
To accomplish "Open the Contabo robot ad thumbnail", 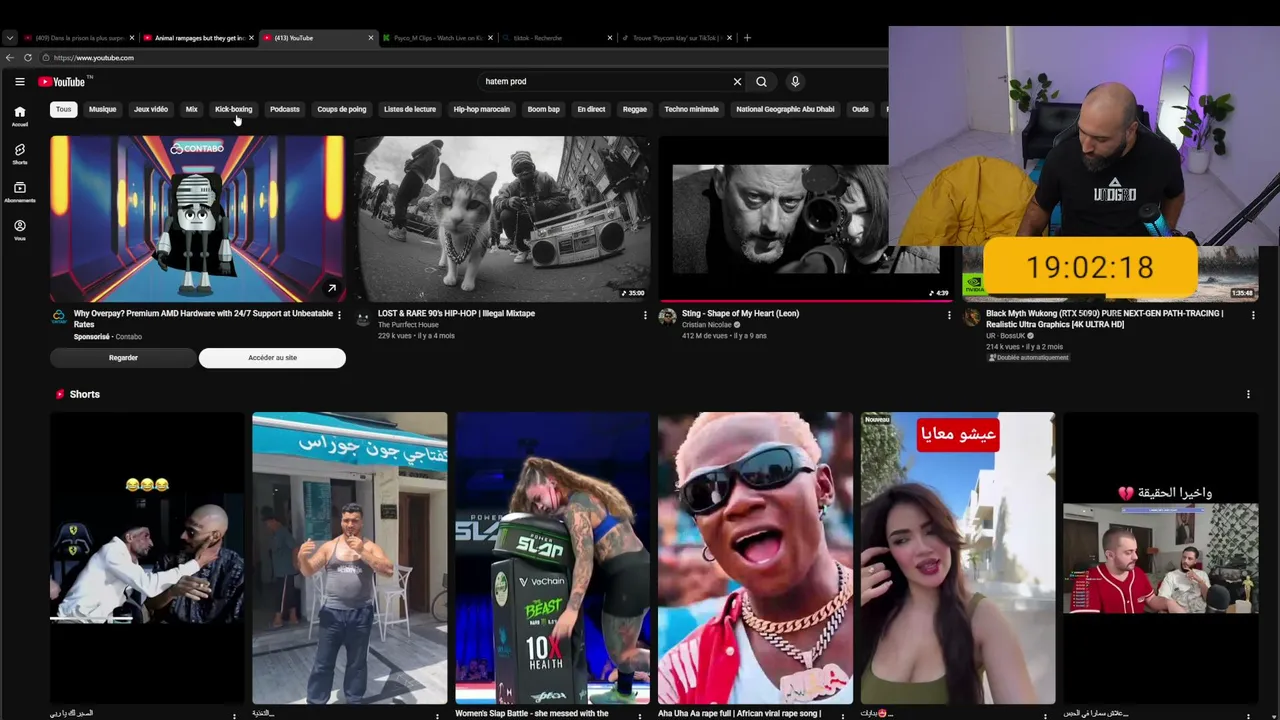I will pyautogui.click(x=198, y=219).
